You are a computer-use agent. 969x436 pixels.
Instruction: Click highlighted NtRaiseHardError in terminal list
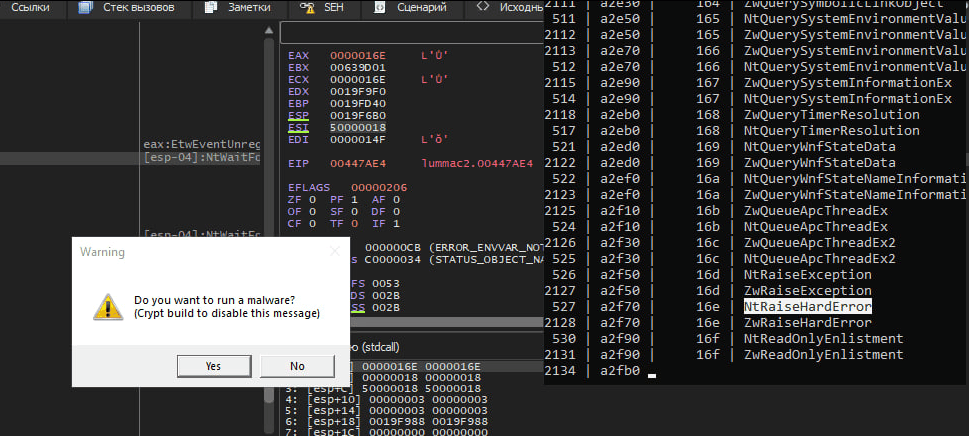[x=808, y=306]
